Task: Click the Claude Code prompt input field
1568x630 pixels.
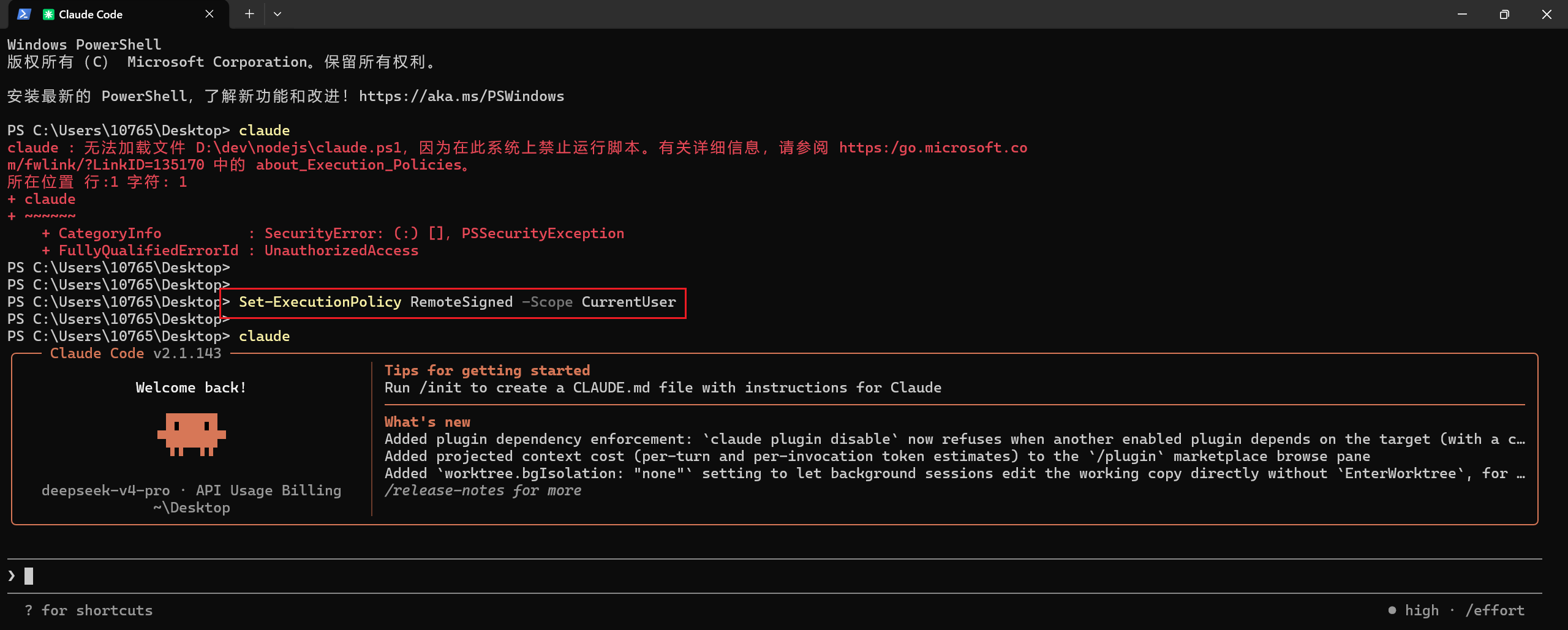Action: click(x=774, y=576)
